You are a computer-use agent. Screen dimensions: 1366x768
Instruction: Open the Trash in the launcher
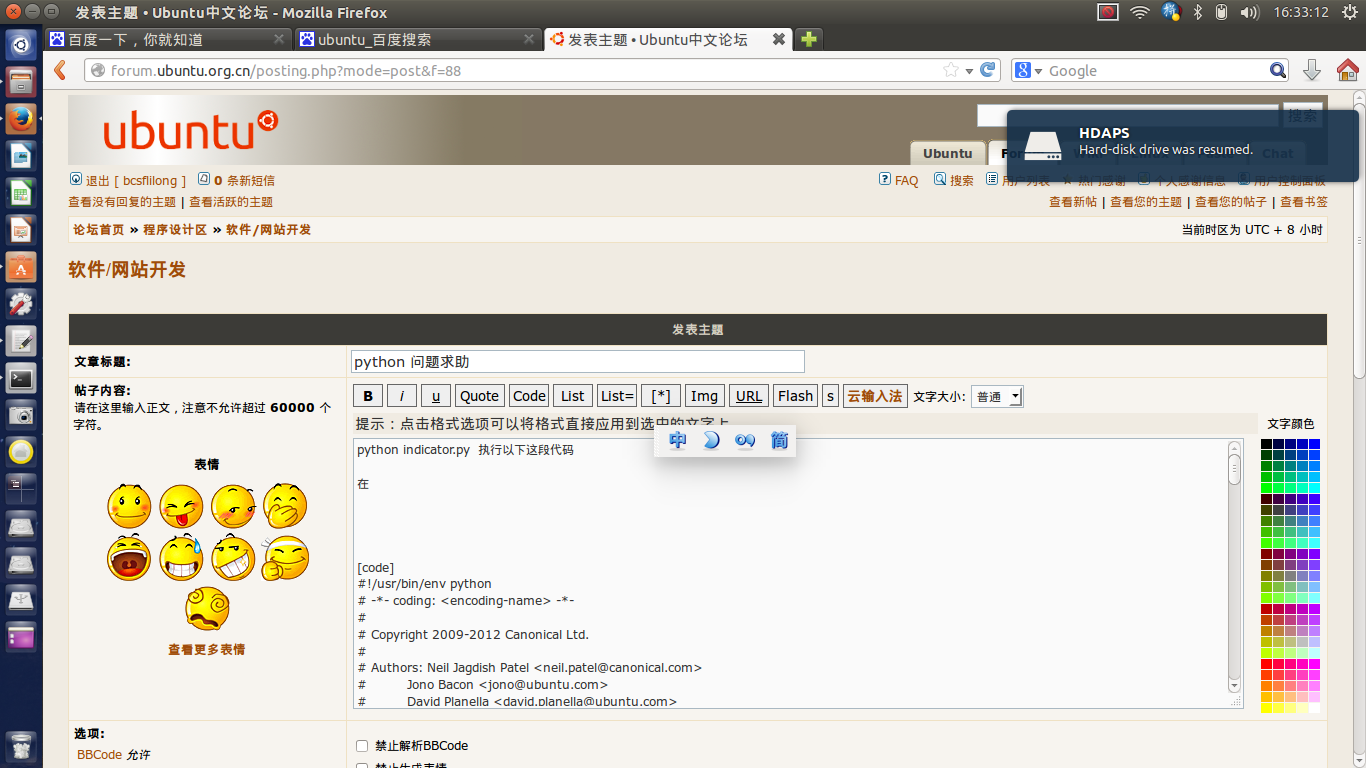coord(21,745)
